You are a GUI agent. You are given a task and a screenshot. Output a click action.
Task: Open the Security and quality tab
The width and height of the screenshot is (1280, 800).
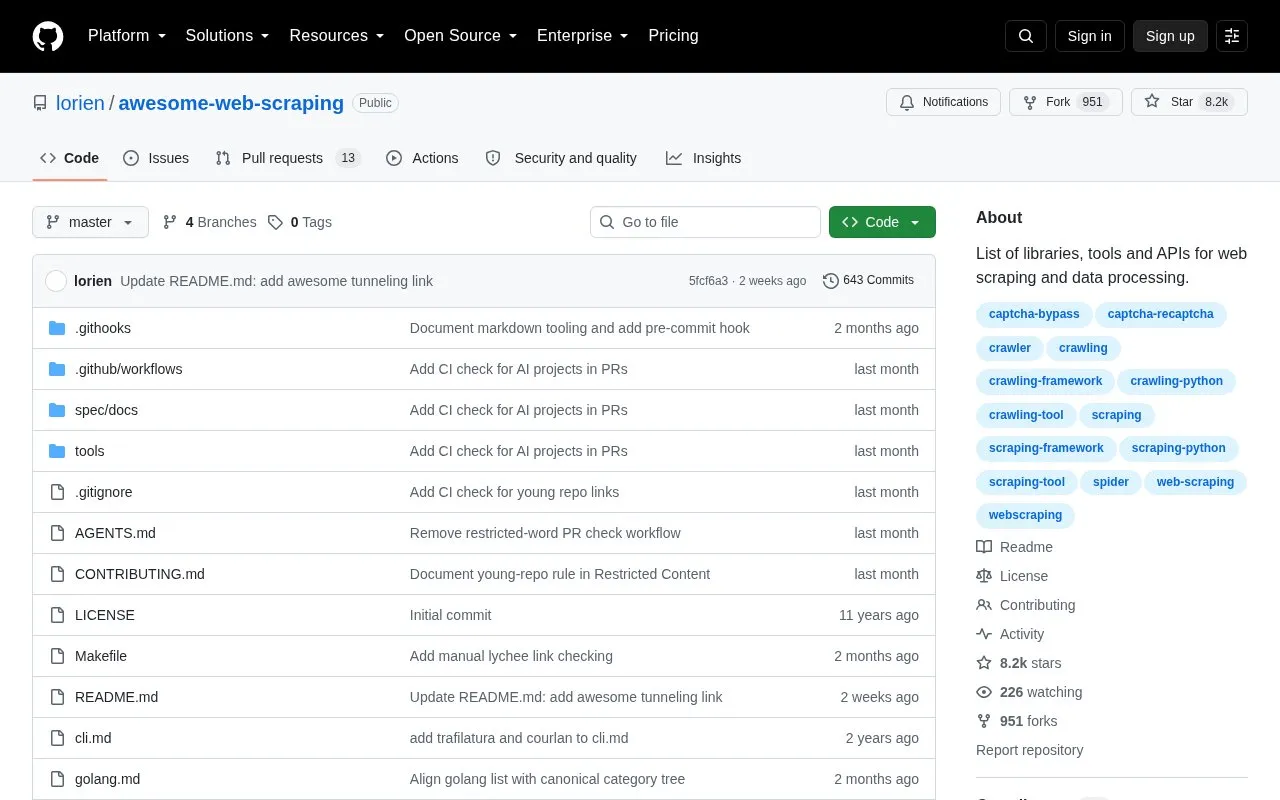coord(561,158)
